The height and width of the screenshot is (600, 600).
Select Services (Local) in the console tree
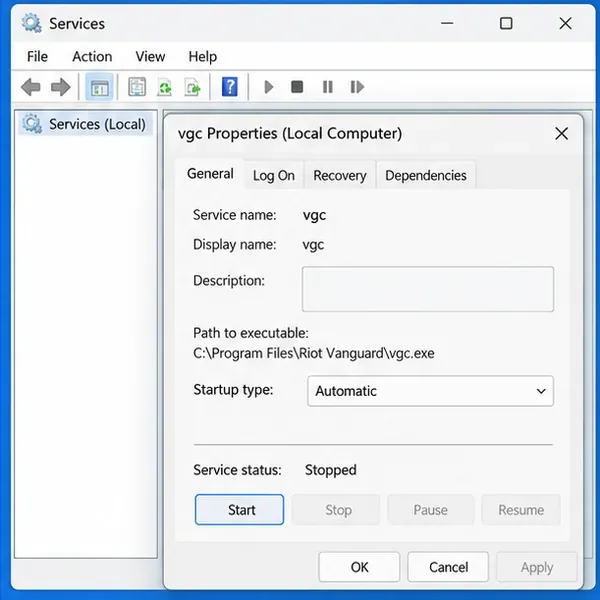tap(86, 124)
